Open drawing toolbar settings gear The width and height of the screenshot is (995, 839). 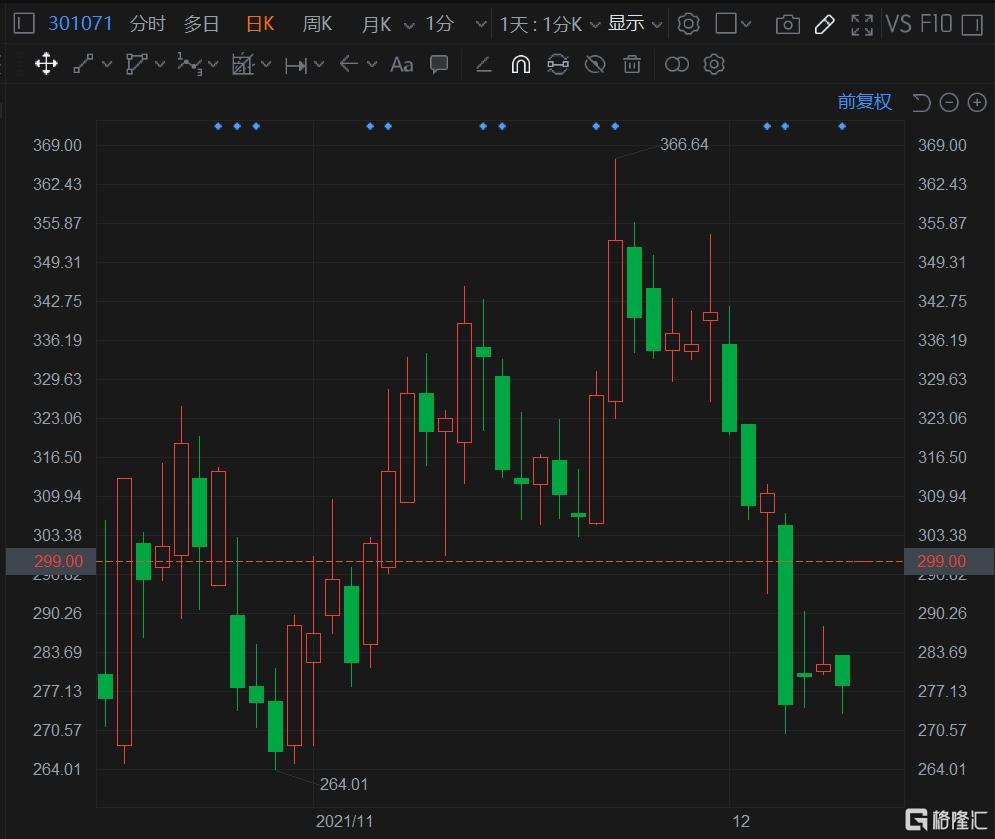click(714, 64)
